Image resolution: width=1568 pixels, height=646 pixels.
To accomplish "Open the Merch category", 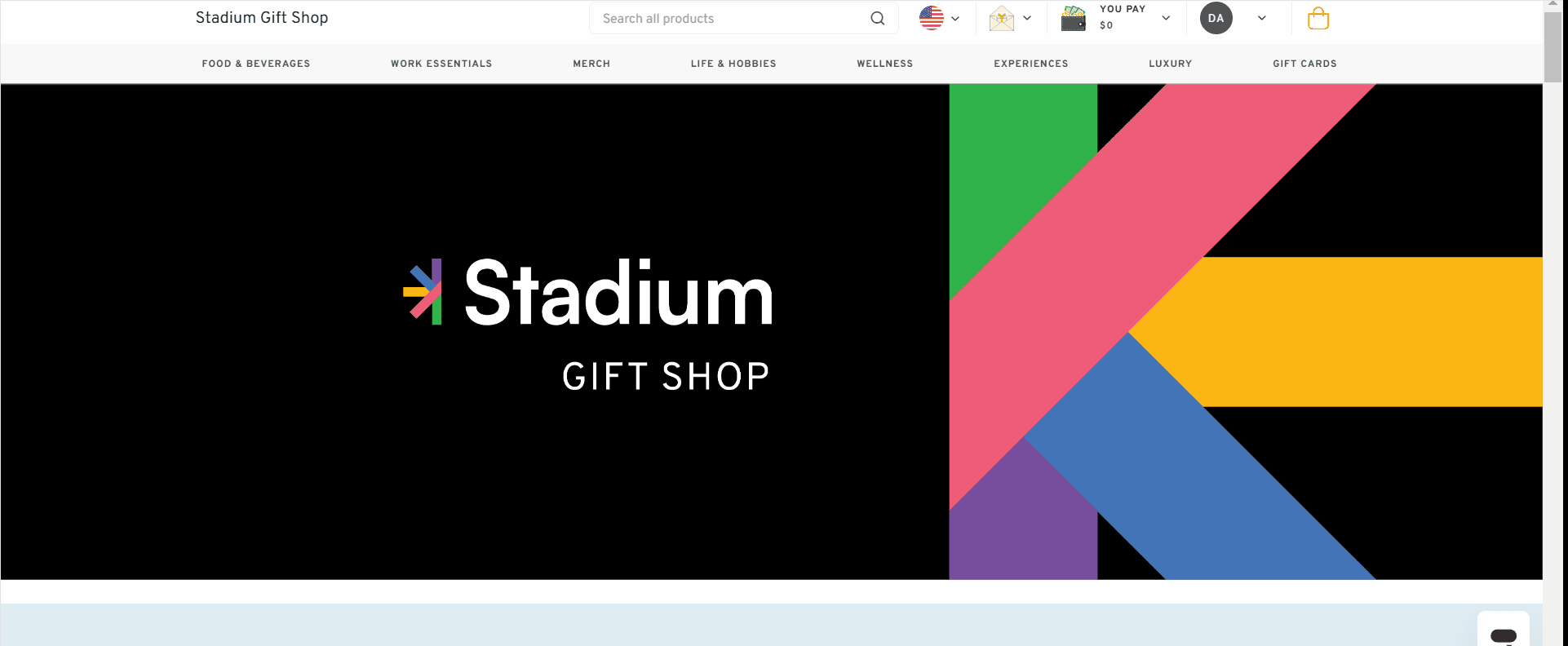I will click(591, 64).
